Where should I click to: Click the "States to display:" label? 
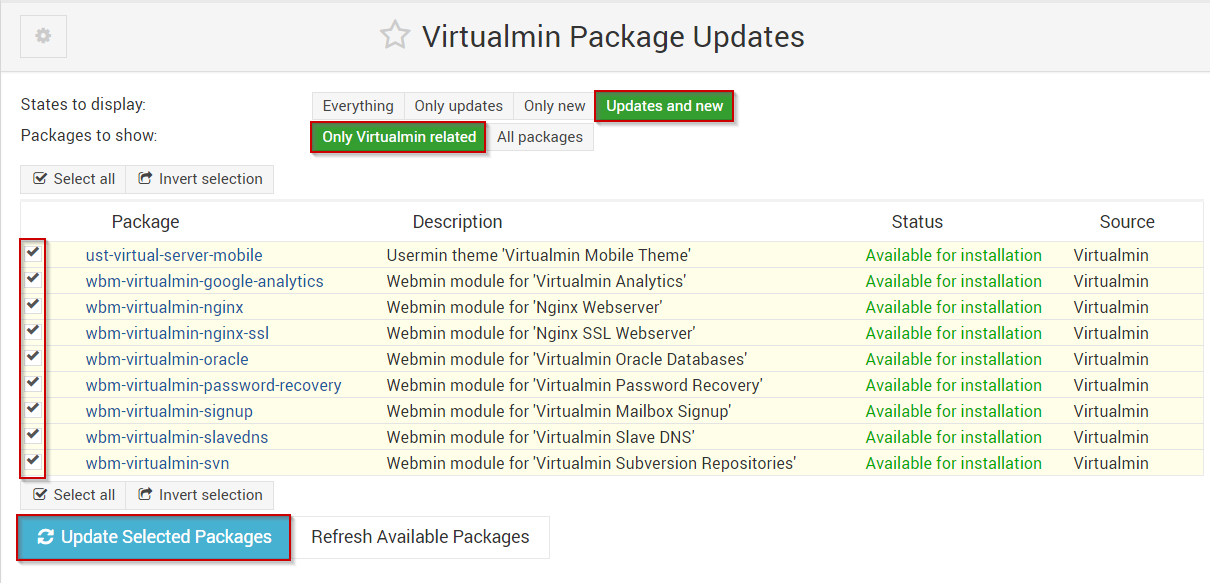click(83, 104)
